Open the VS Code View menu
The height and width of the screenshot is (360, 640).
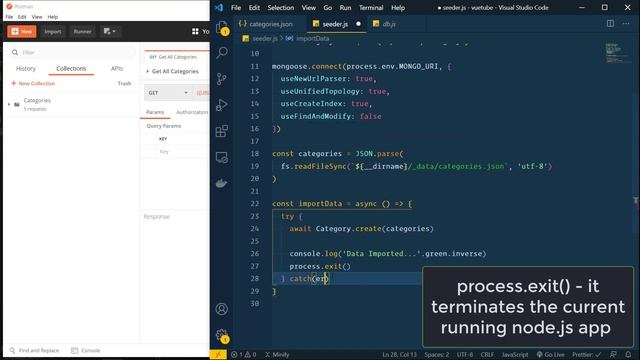(x=309, y=8)
